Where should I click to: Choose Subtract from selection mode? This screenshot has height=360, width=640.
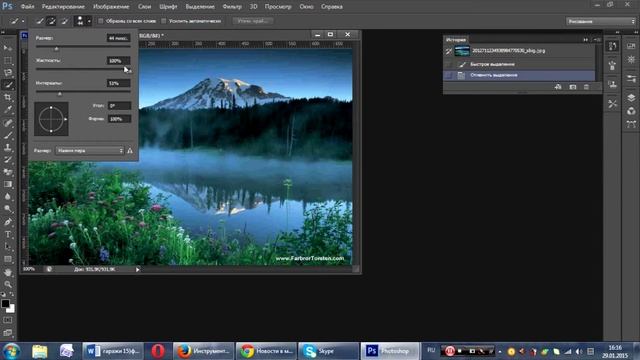click(x=64, y=21)
